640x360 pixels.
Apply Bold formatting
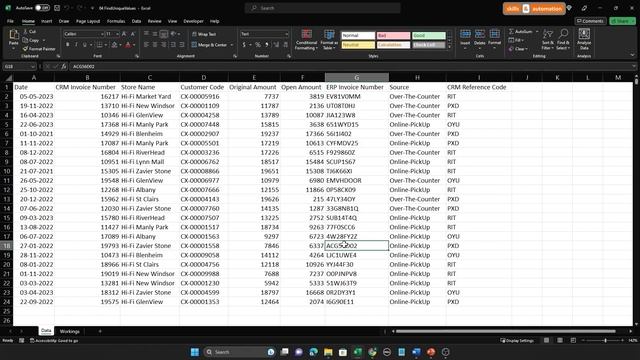click(67, 44)
